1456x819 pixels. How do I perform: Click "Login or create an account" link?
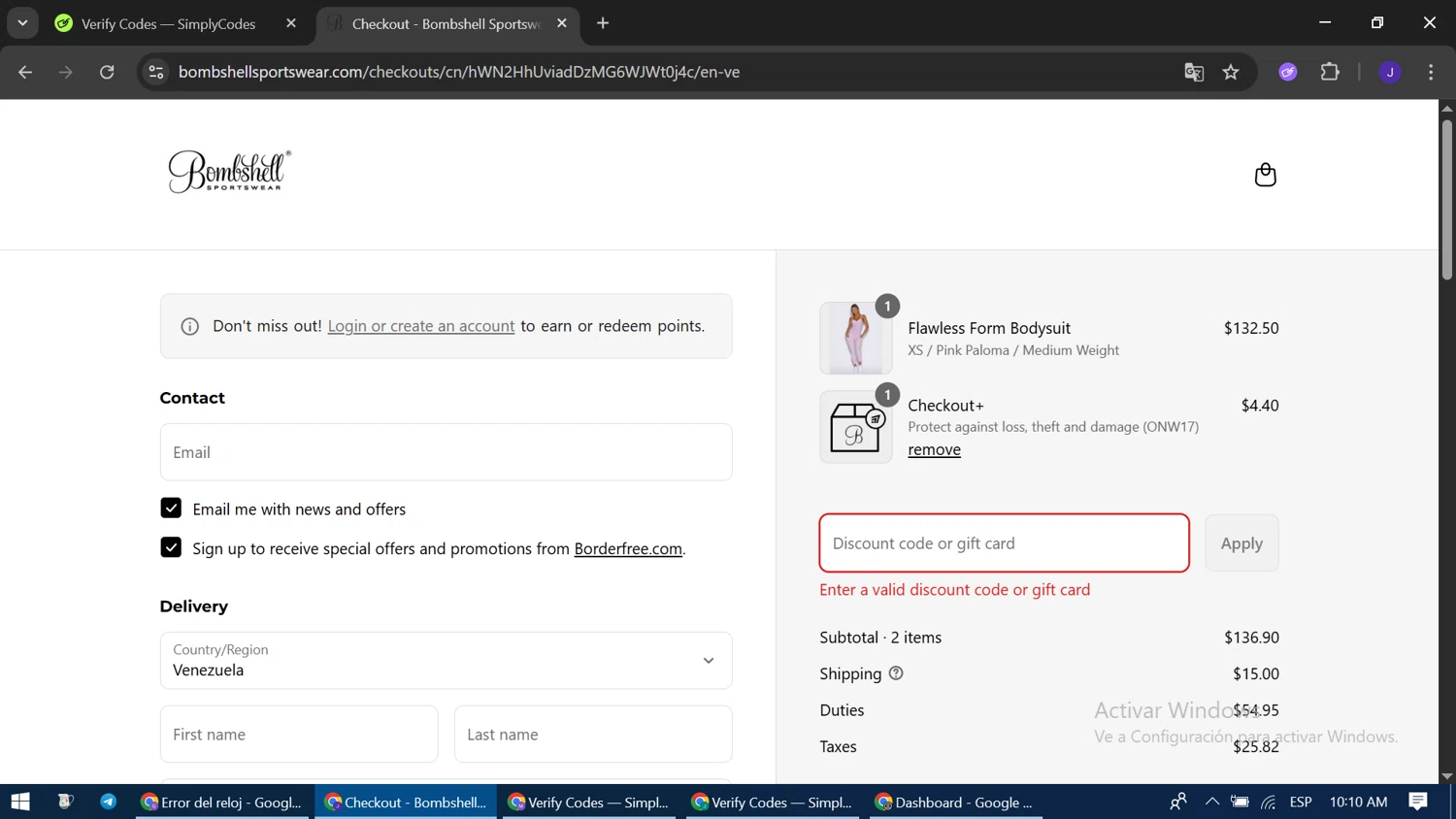[421, 326]
